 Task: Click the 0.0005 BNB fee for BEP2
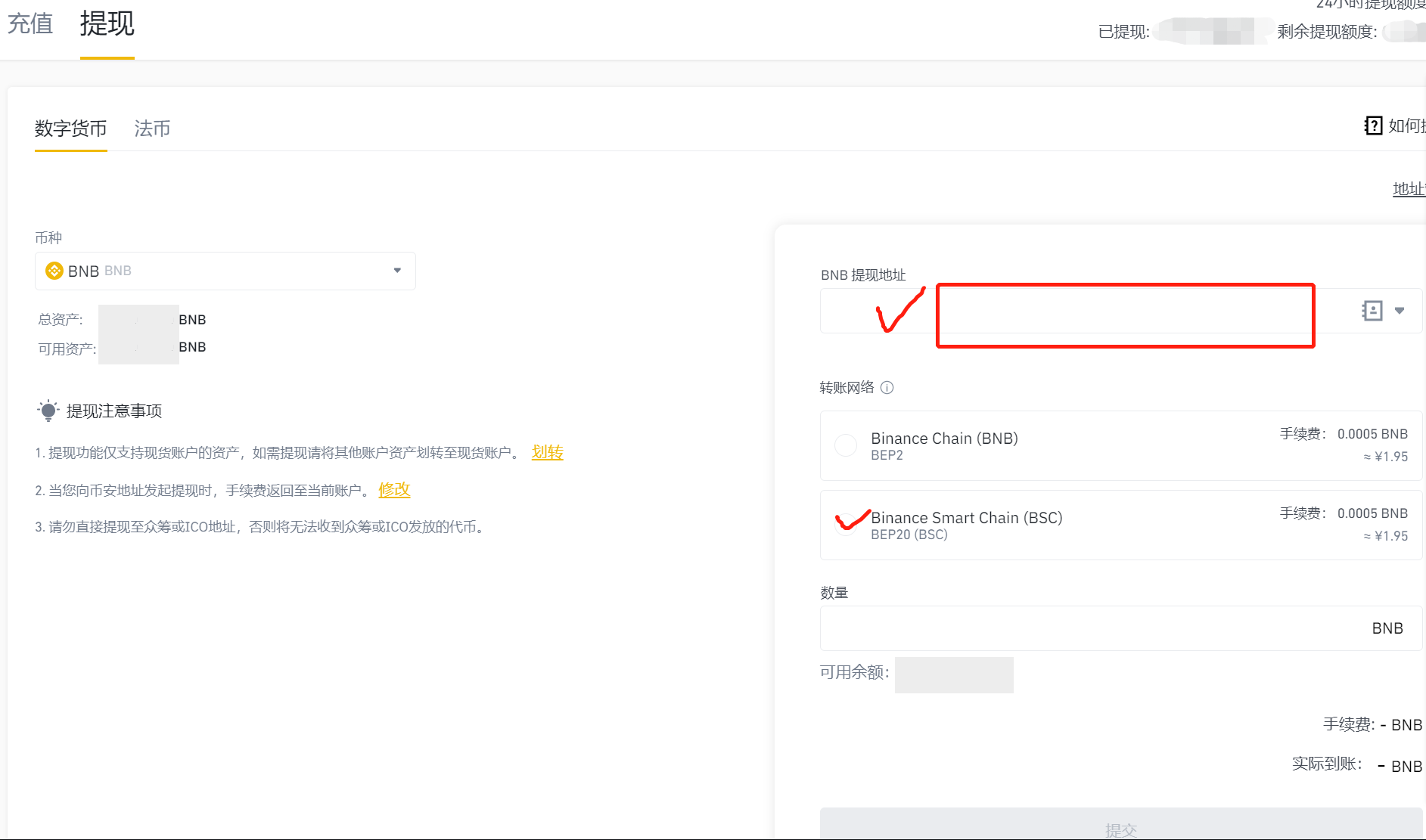tap(1372, 434)
